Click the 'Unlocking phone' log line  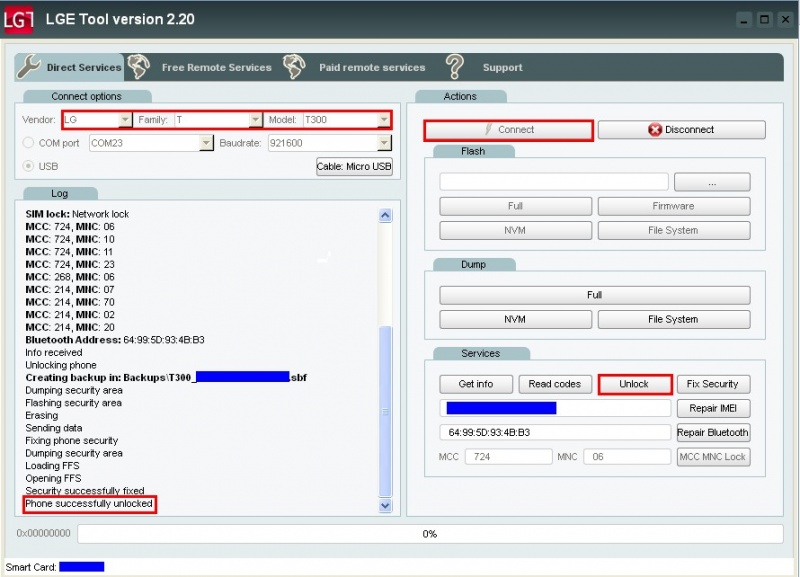[61, 365]
